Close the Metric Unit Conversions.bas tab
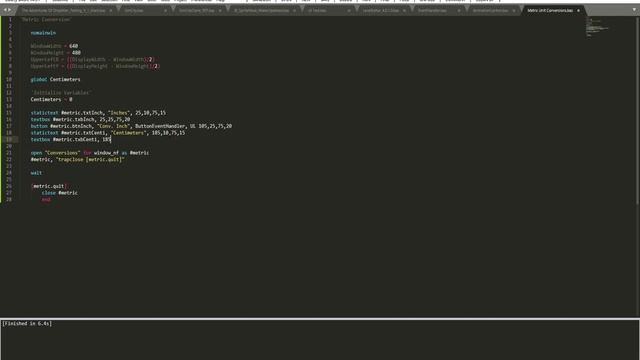This screenshot has width=640, height=360. [578, 10]
